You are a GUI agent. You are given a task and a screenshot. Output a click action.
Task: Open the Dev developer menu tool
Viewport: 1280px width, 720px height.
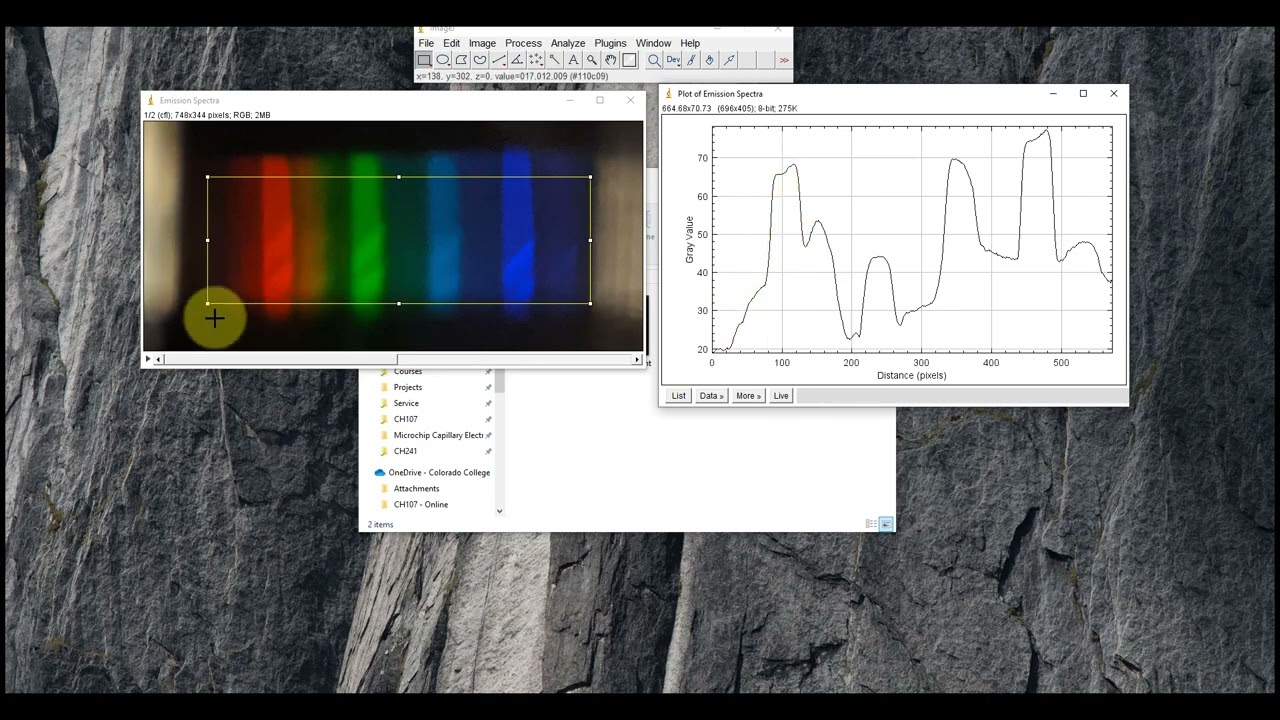pyautogui.click(x=673, y=60)
